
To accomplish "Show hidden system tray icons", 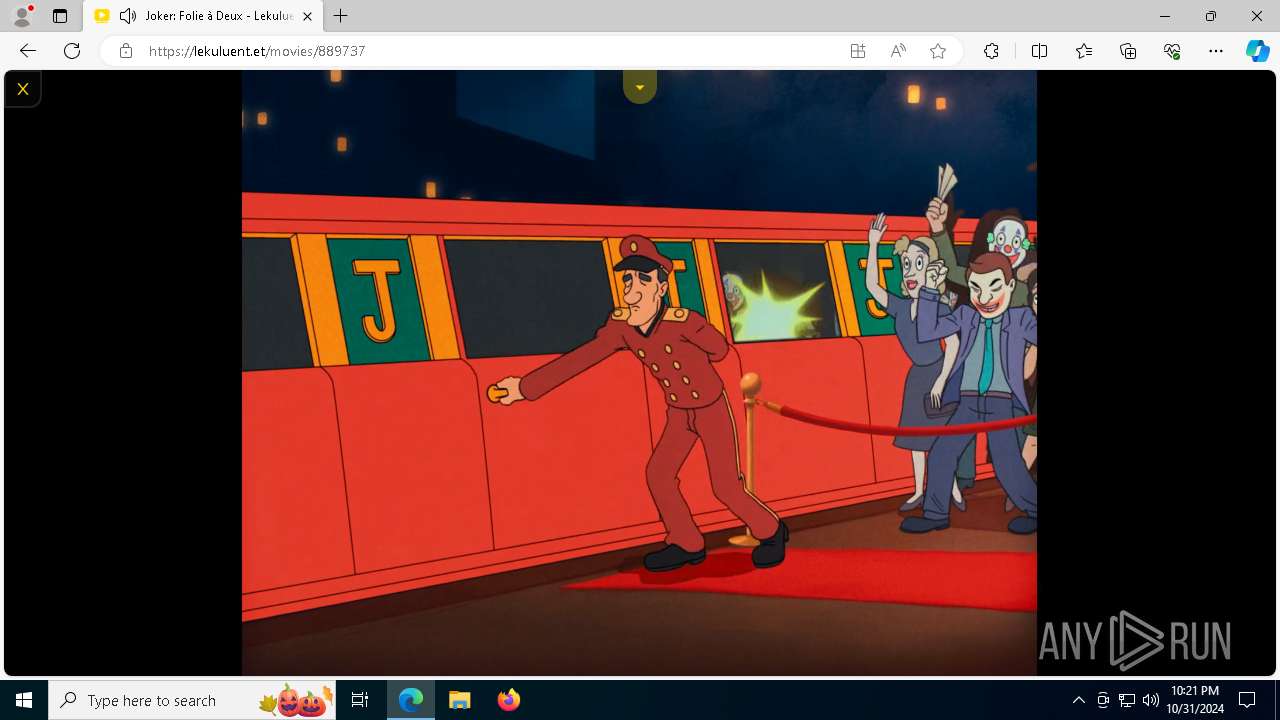I will click(1078, 700).
